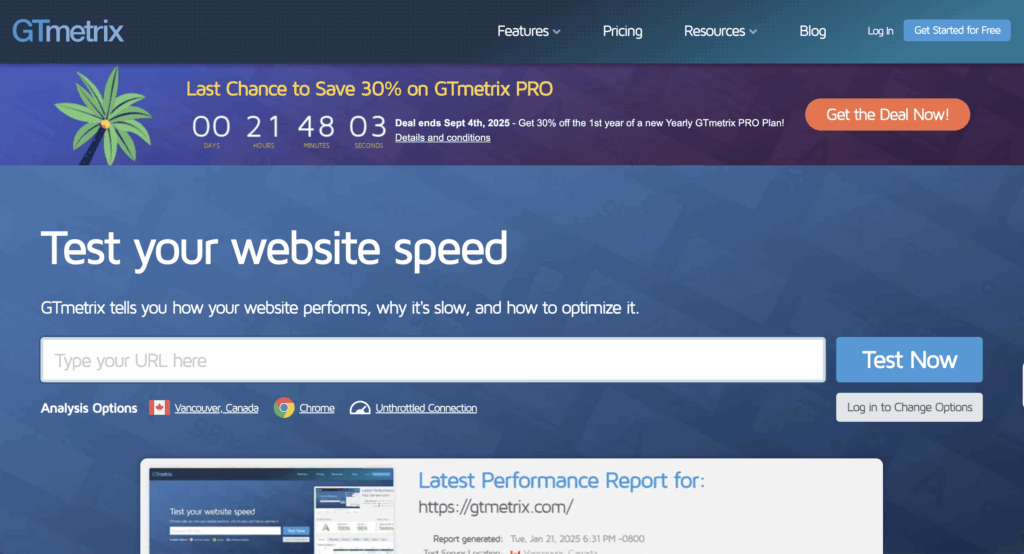Expand the Features dropdown menu
The width and height of the screenshot is (1024, 554).
(528, 31)
